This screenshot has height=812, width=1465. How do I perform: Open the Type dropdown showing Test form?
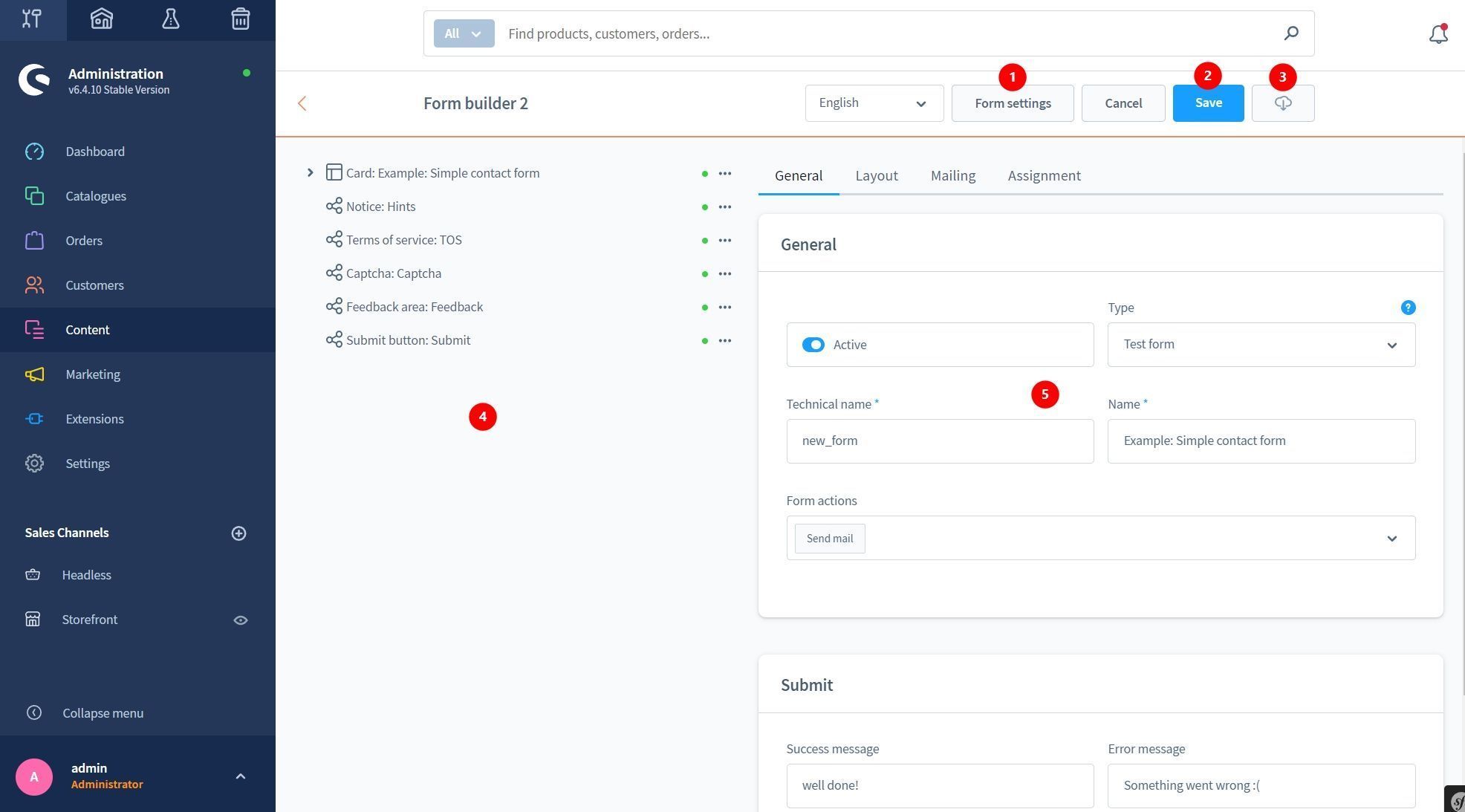point(1261,345)
